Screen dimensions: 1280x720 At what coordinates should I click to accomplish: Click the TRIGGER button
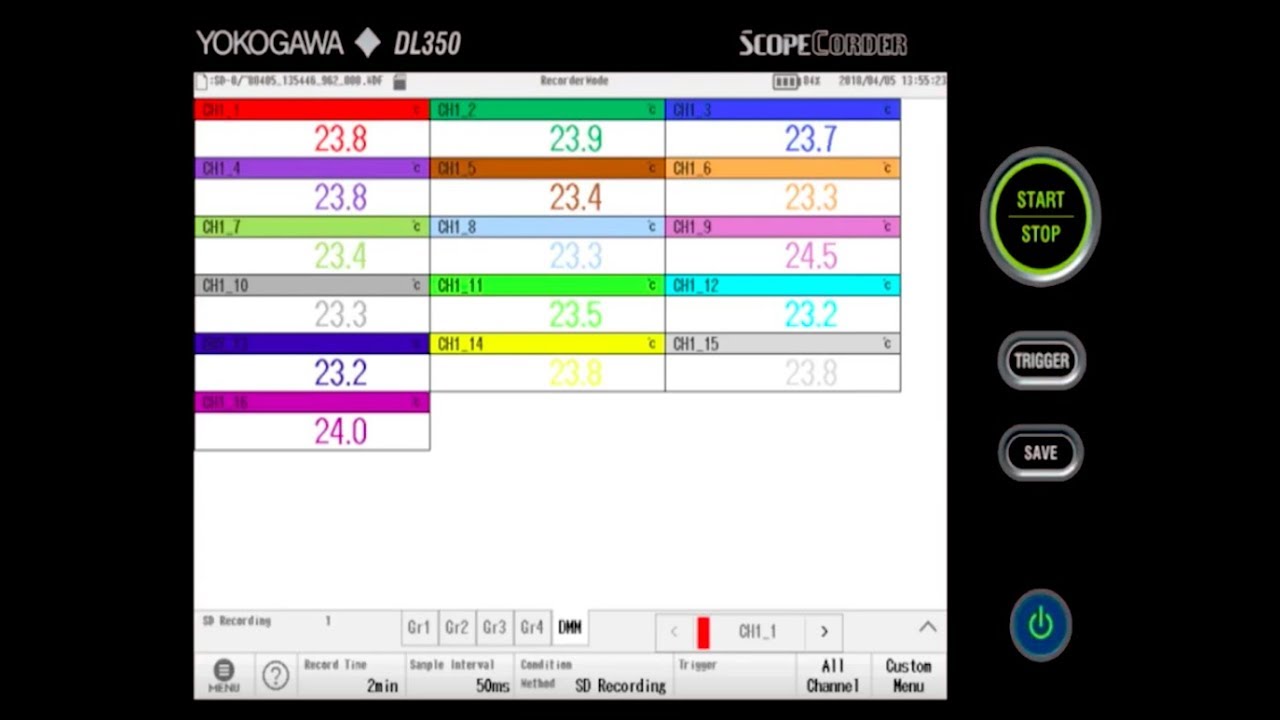pos(1041,361)
